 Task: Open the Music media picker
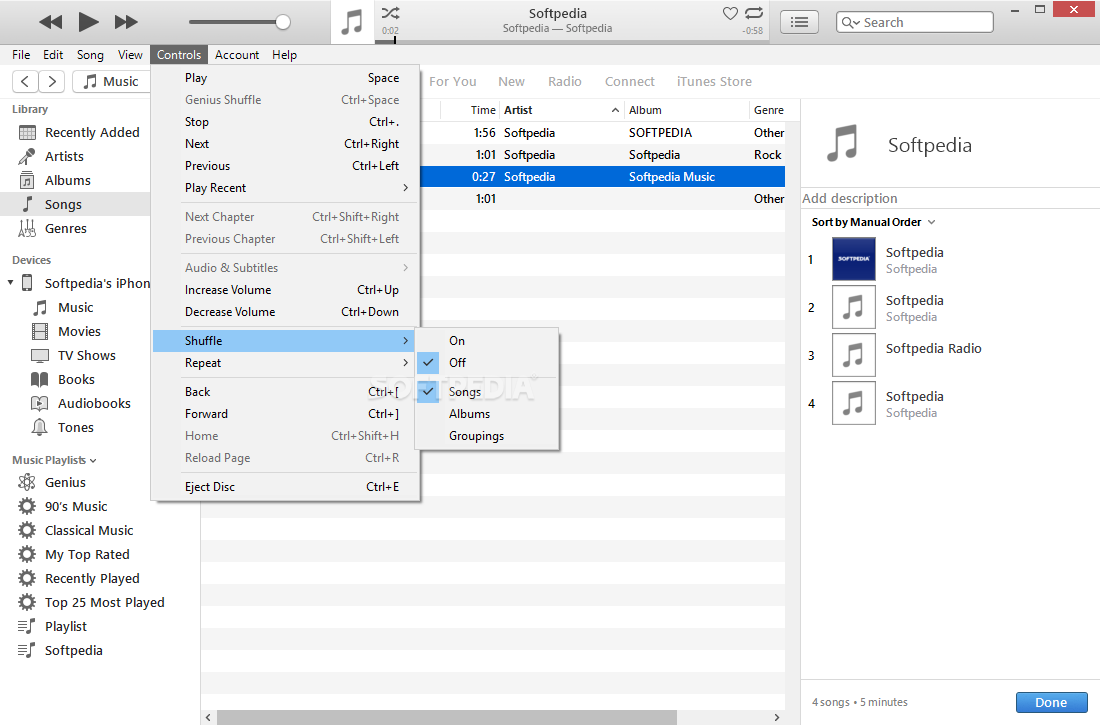(x=111, y=81)
